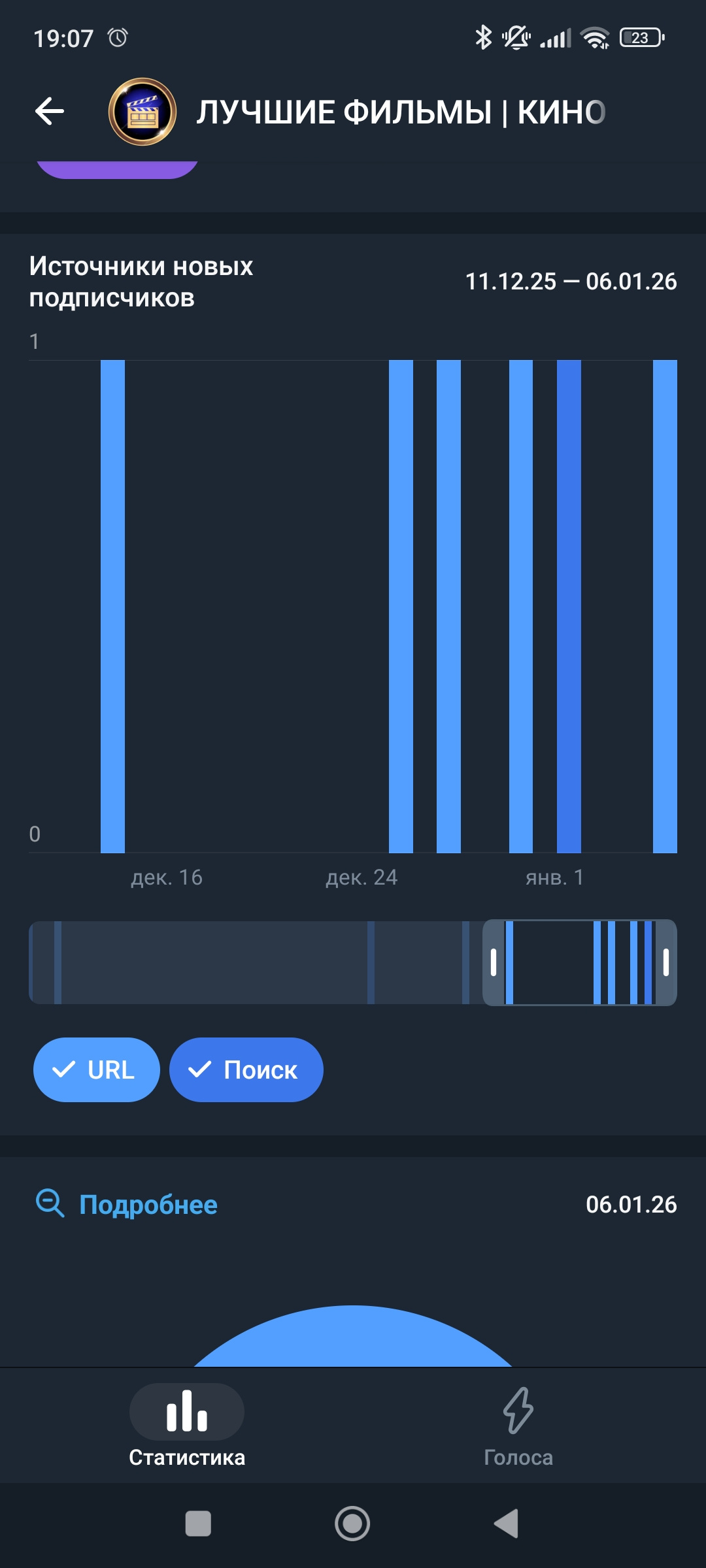Open channel title ЛУЧШИЕ ФИЛЬМЫ | КИНО
Image resolution: width=706 pixels, height=1568 pixels.
(401, 112)
